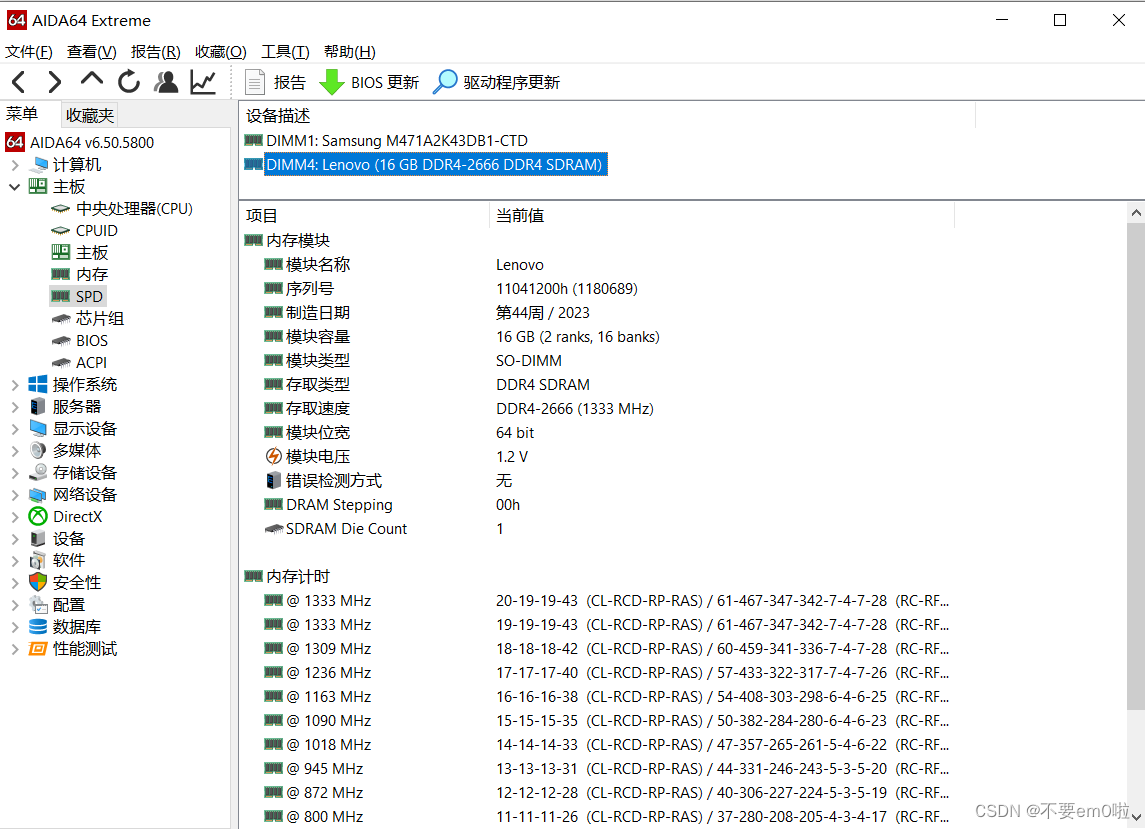The height and width of the screenshot is (829, 1145).
Task: Open the graph chart icon in the toolbar
Action: [x=203, y=82]
